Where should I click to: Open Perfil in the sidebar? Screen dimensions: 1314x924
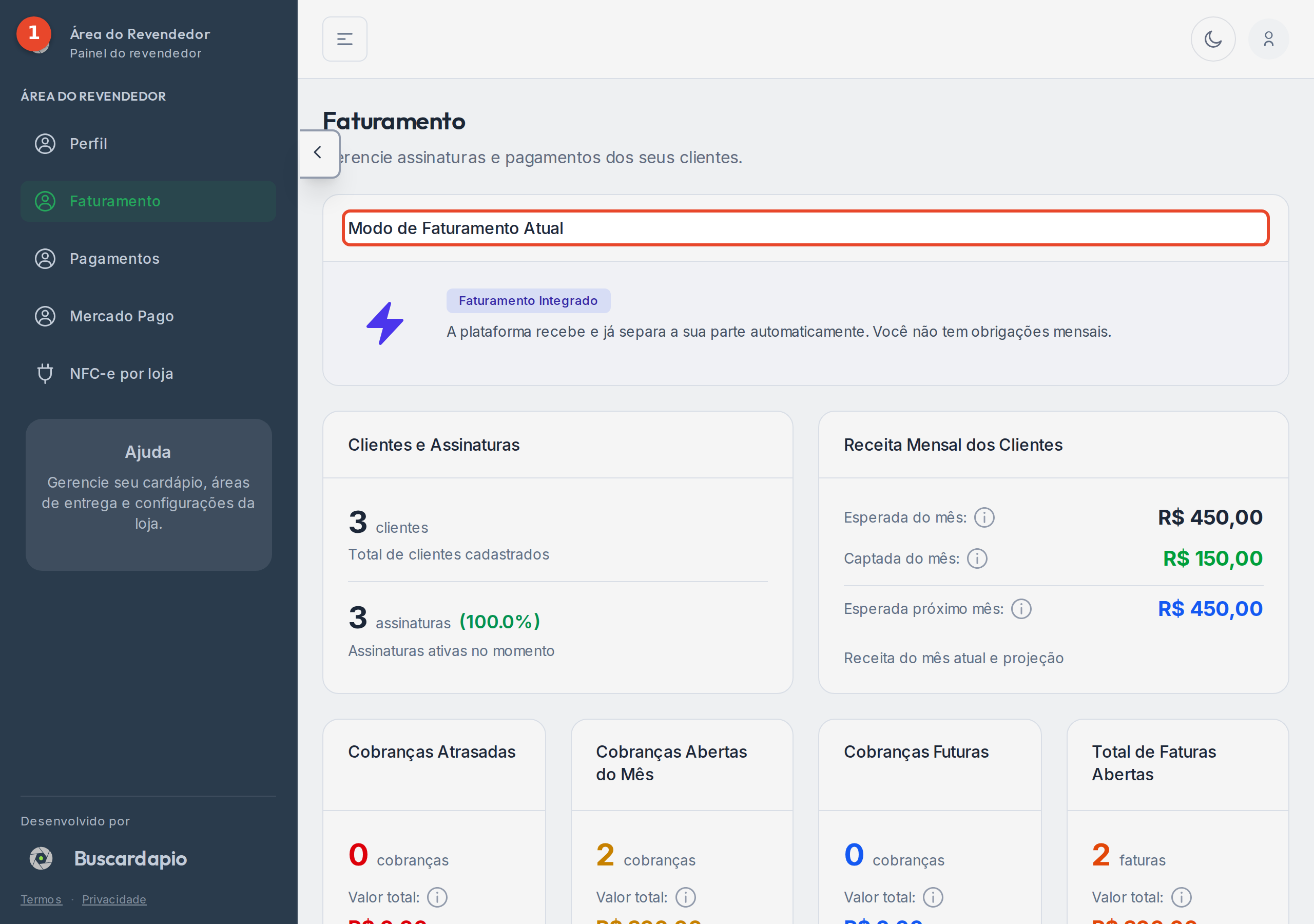tap(148, 144)
